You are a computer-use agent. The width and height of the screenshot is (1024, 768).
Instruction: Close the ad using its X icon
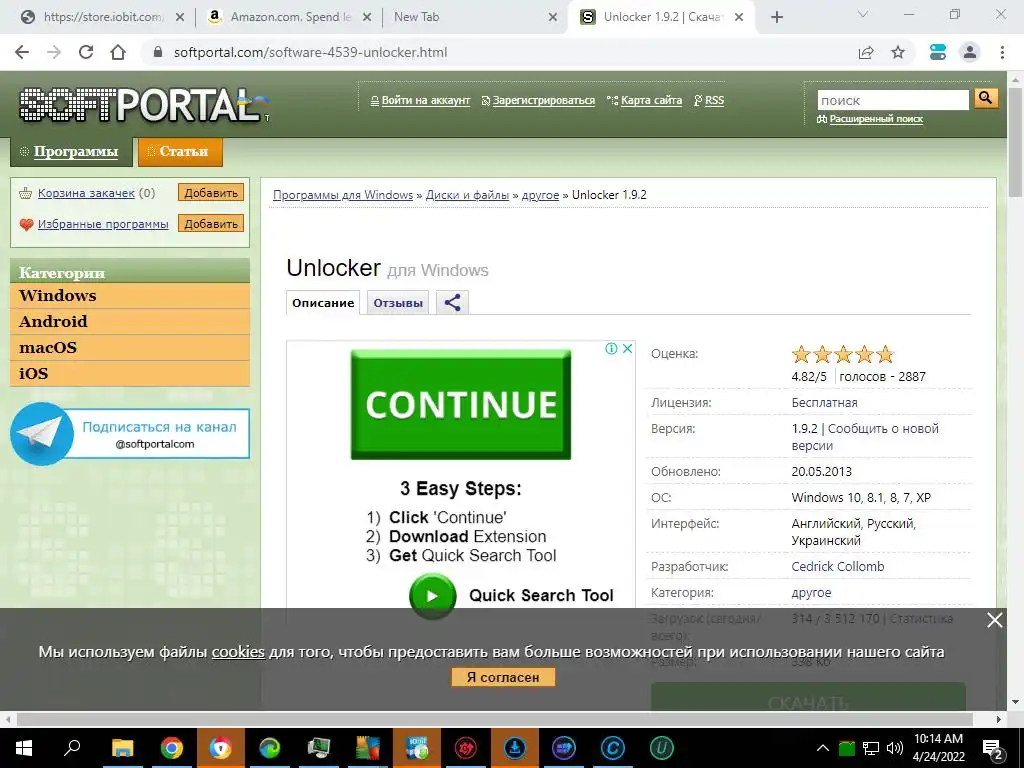(627, 349)
